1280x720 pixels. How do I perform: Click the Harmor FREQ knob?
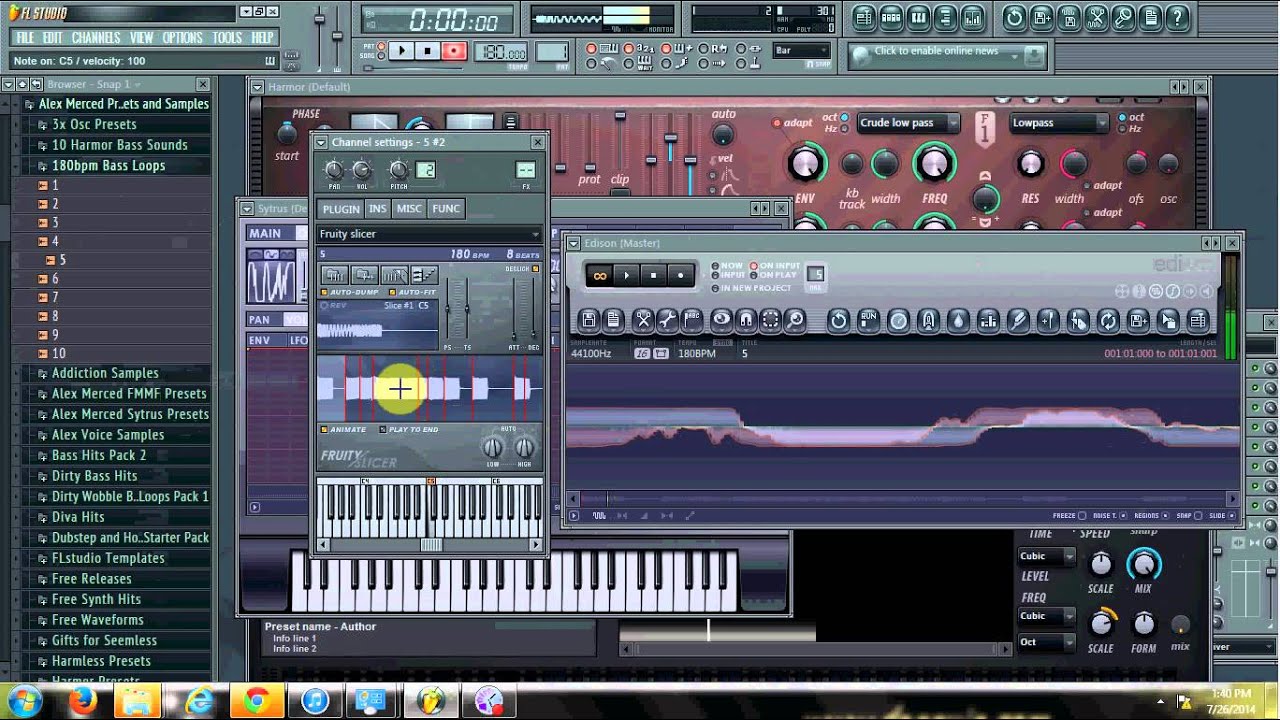(933, 163)
